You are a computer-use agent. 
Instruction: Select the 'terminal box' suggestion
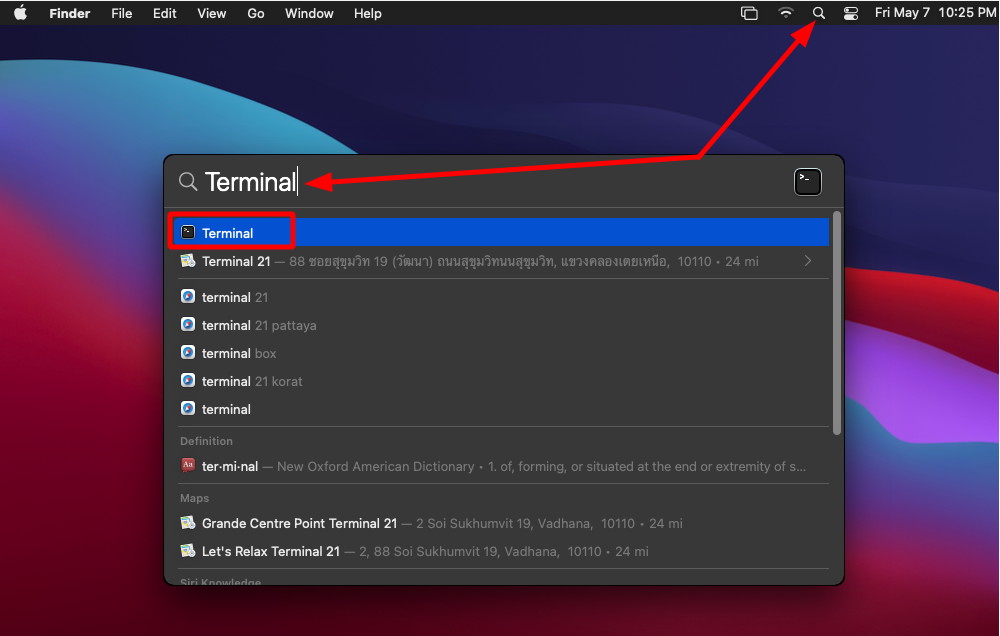tap(501, 353)
